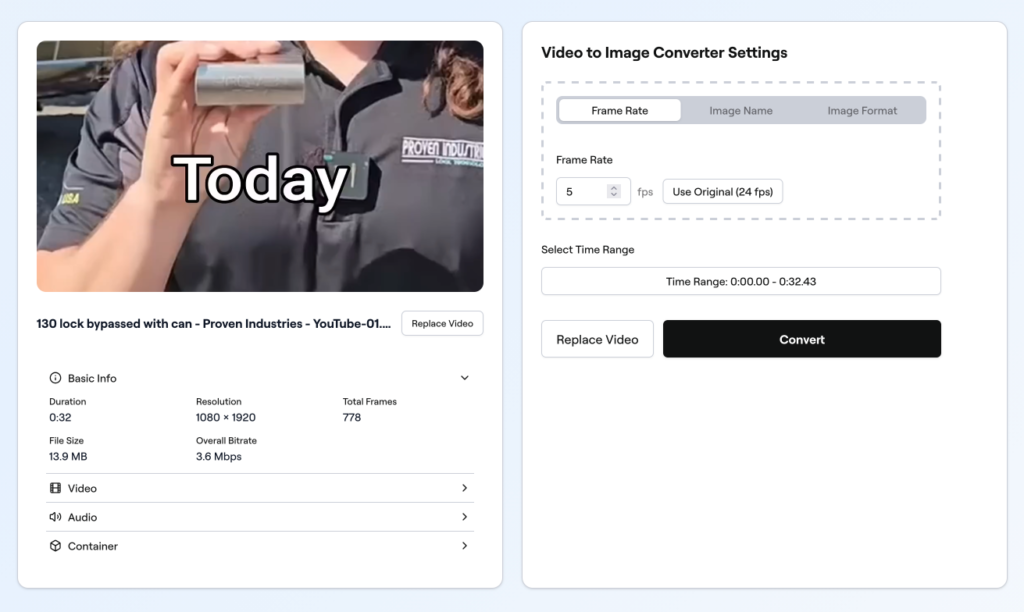Click the Basic Info circle icon
The image size is (1024, 612).
click(x=55, y=379)
